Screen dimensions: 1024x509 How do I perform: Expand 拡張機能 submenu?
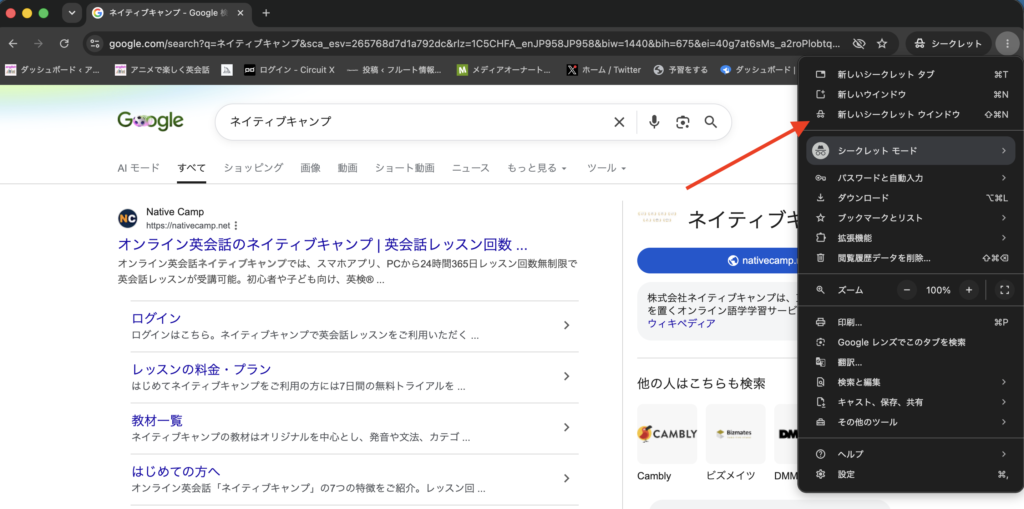pyautogui.click(x=911, y=238)
